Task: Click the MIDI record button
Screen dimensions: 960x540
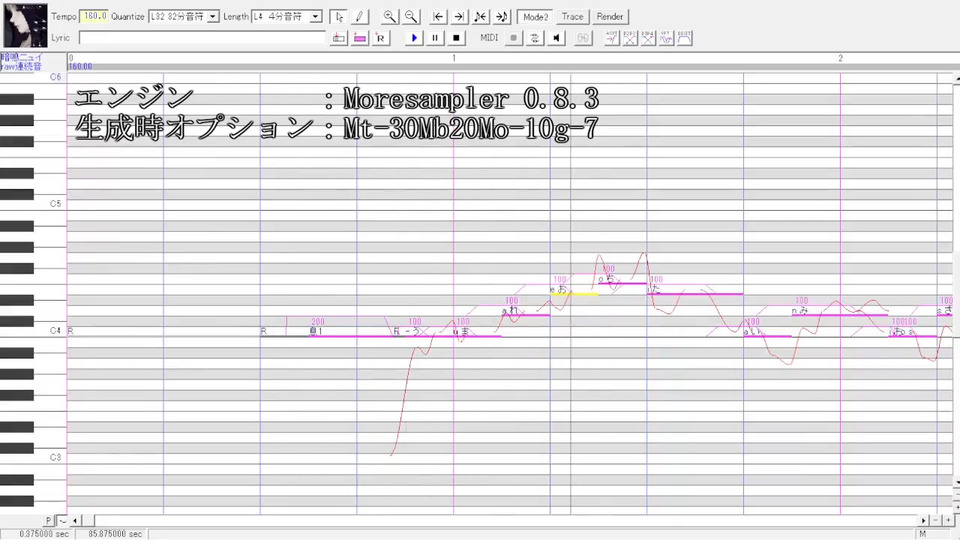Action: [513, 38]
